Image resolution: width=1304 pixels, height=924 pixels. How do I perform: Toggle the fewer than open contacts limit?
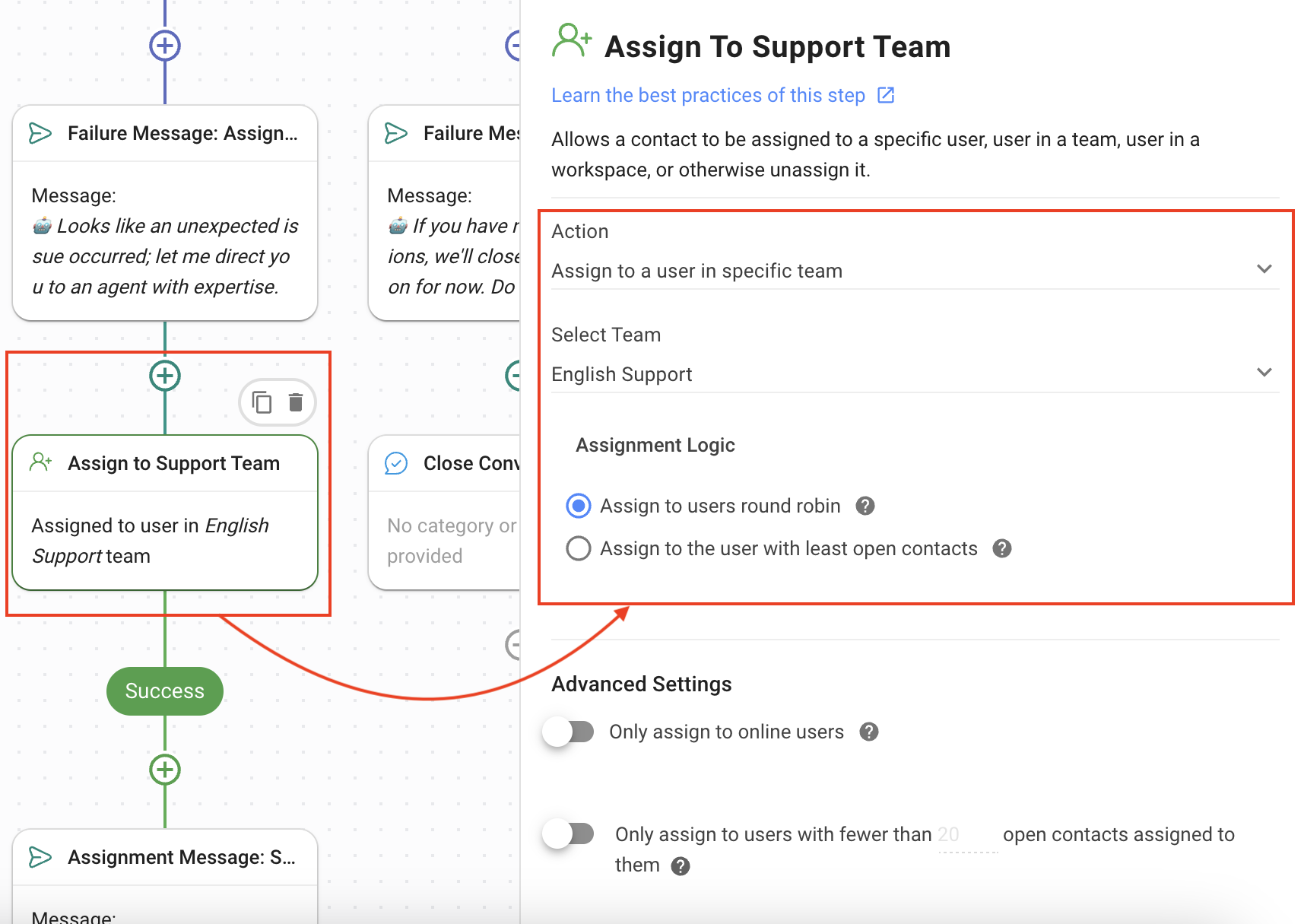[569, 834]
